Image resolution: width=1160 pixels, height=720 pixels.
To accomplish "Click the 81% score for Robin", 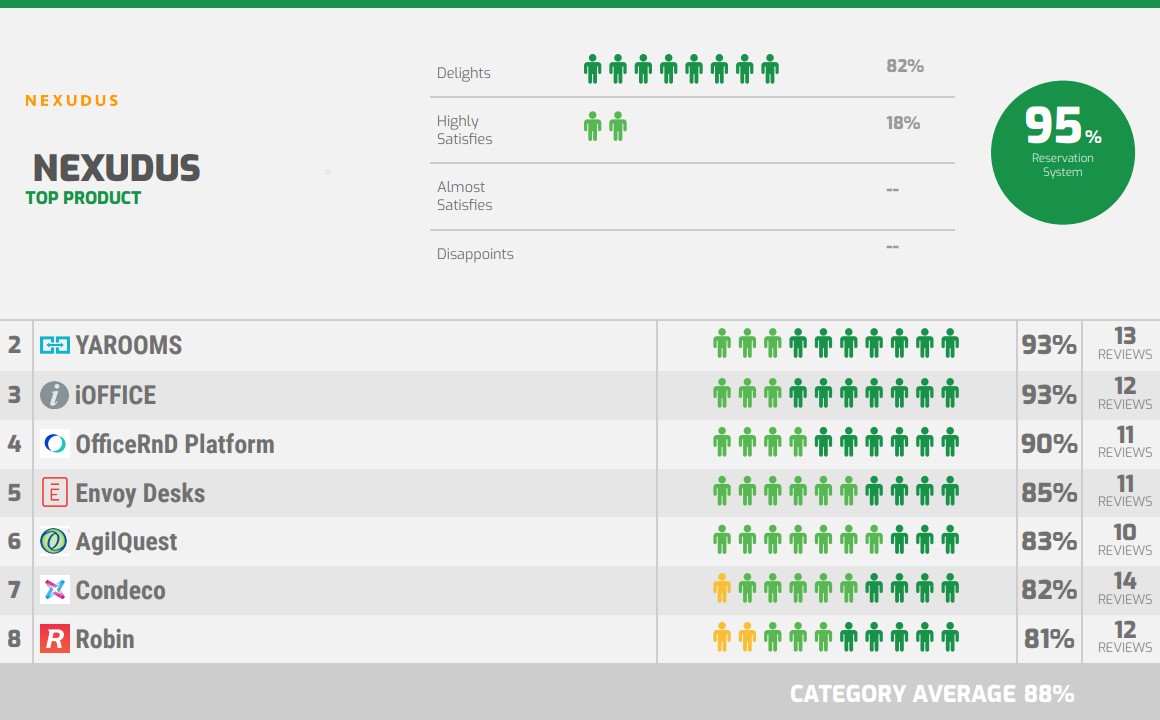I will pyautogui.click(x=1049, y=639).
